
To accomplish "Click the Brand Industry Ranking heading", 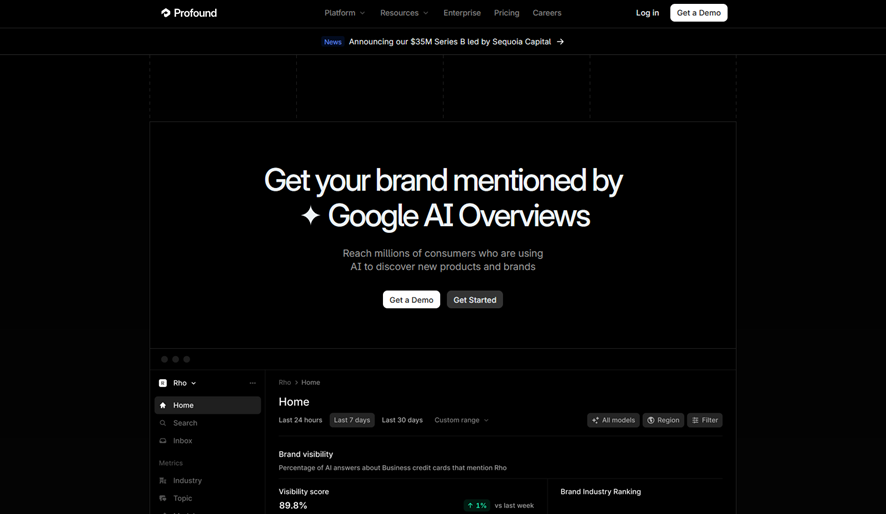I will click(601, 492).
